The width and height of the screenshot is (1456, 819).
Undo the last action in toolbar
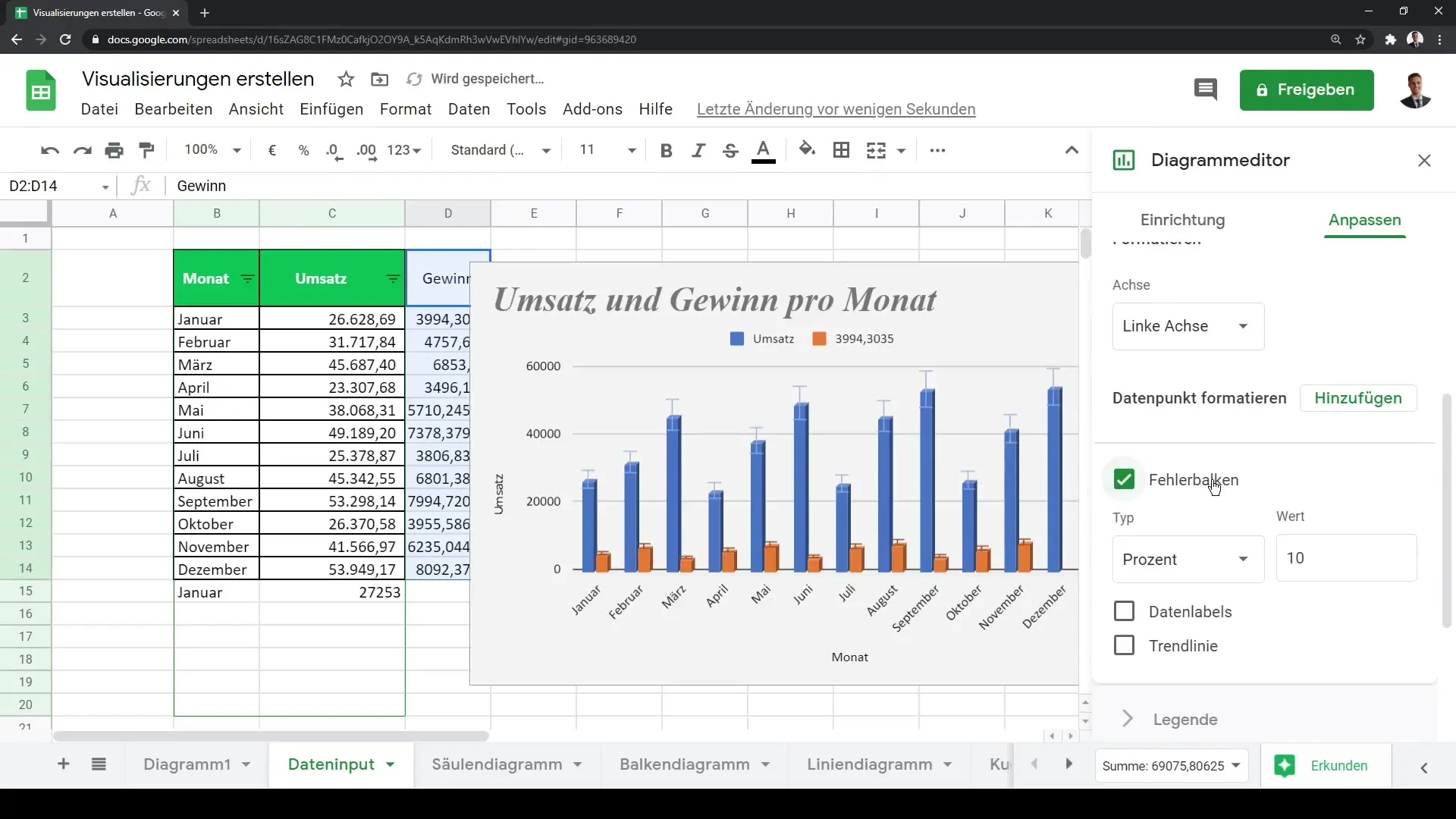50,150
